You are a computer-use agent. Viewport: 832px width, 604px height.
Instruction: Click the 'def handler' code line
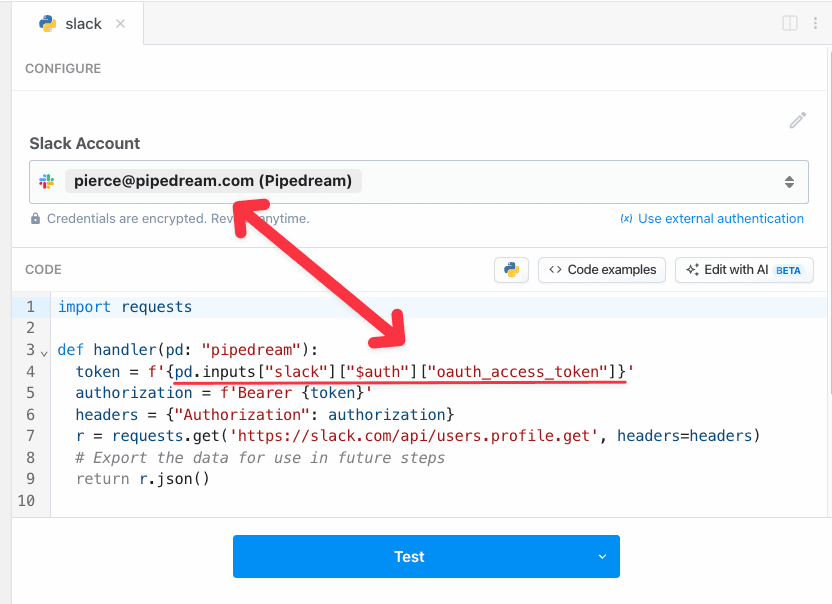pos(187,350)
